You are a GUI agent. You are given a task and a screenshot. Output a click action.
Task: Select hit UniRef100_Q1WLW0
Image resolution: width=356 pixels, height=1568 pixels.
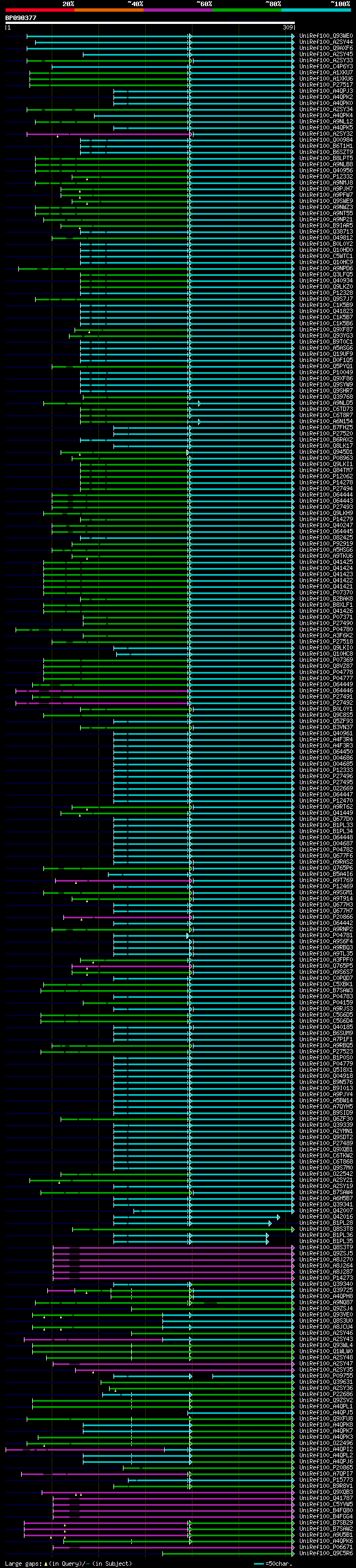[325, 1351]
